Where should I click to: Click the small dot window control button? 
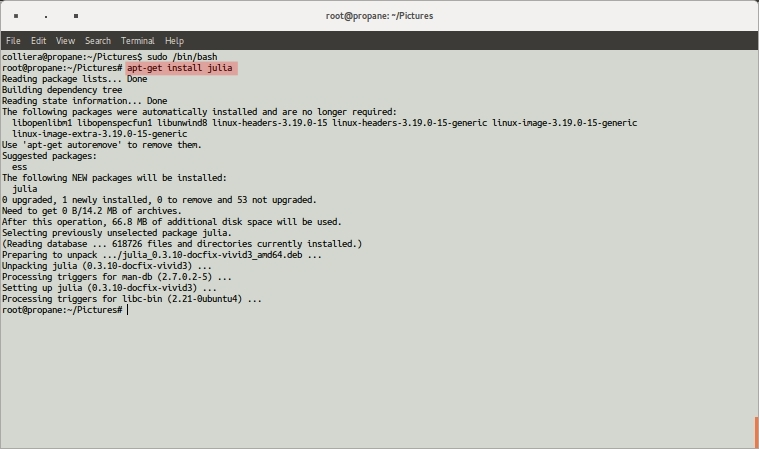[47, 17]
